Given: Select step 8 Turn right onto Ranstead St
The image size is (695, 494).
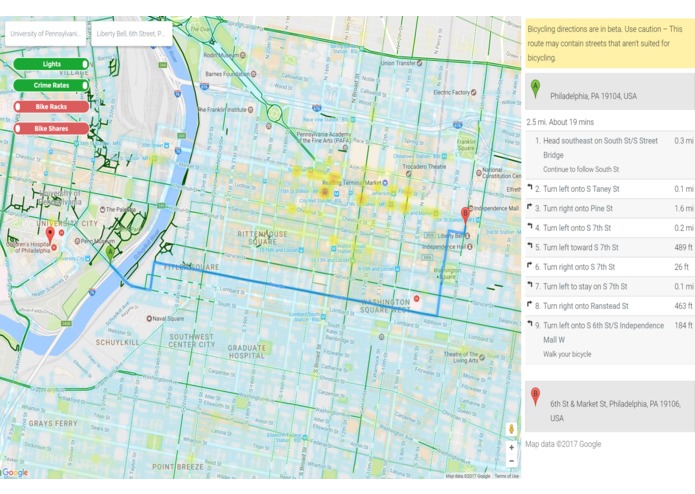Looking at the screenshot, I should (x=610, y=306).
